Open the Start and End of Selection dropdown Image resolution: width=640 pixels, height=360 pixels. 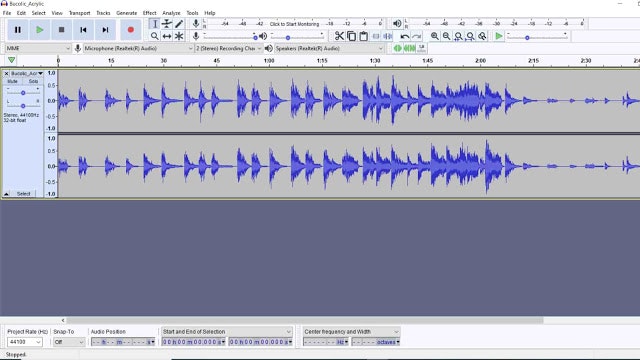[227, 332]
